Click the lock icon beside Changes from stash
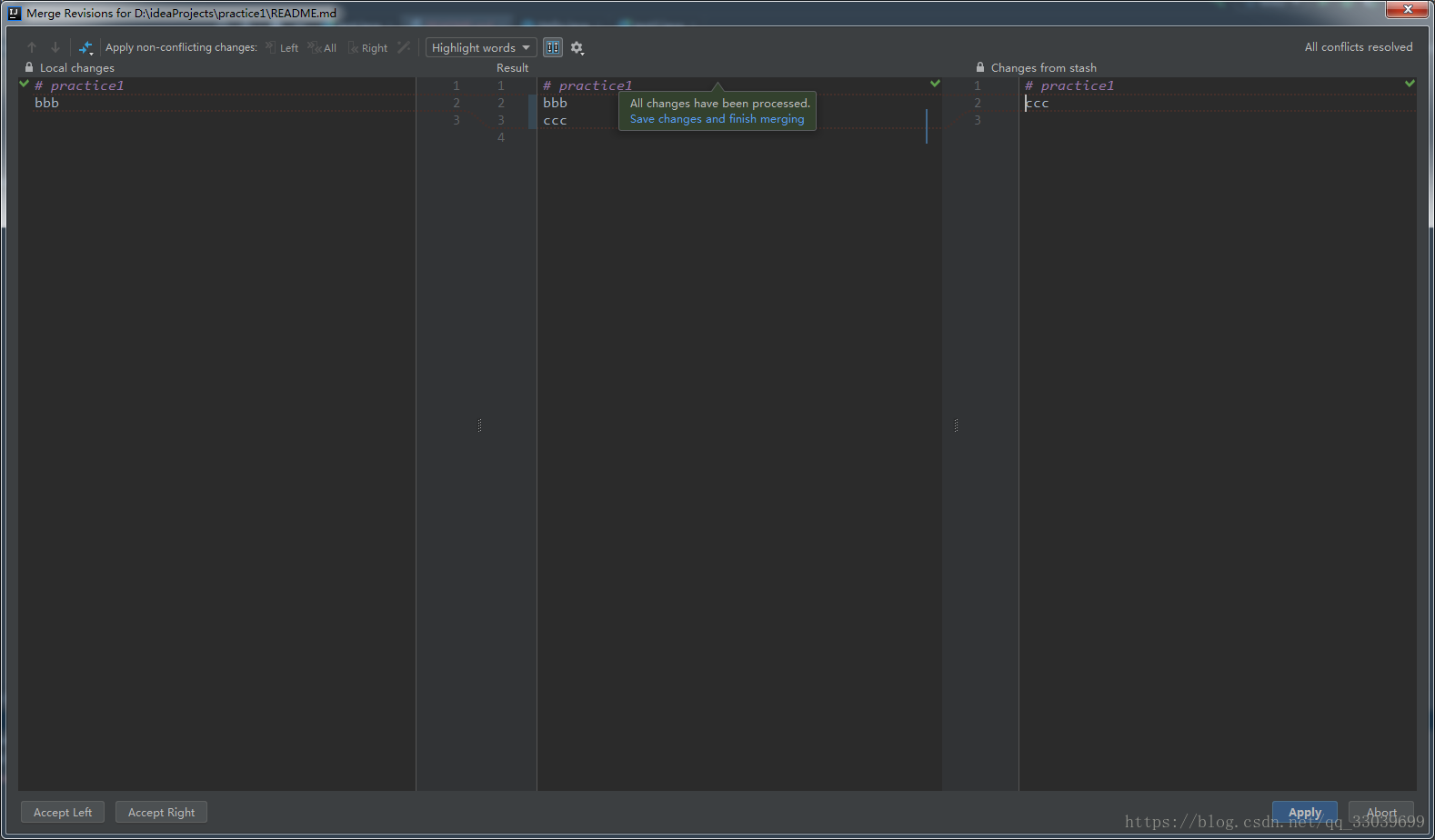Viewport: 1435px width, 840px height. click(x=980, y=67)
